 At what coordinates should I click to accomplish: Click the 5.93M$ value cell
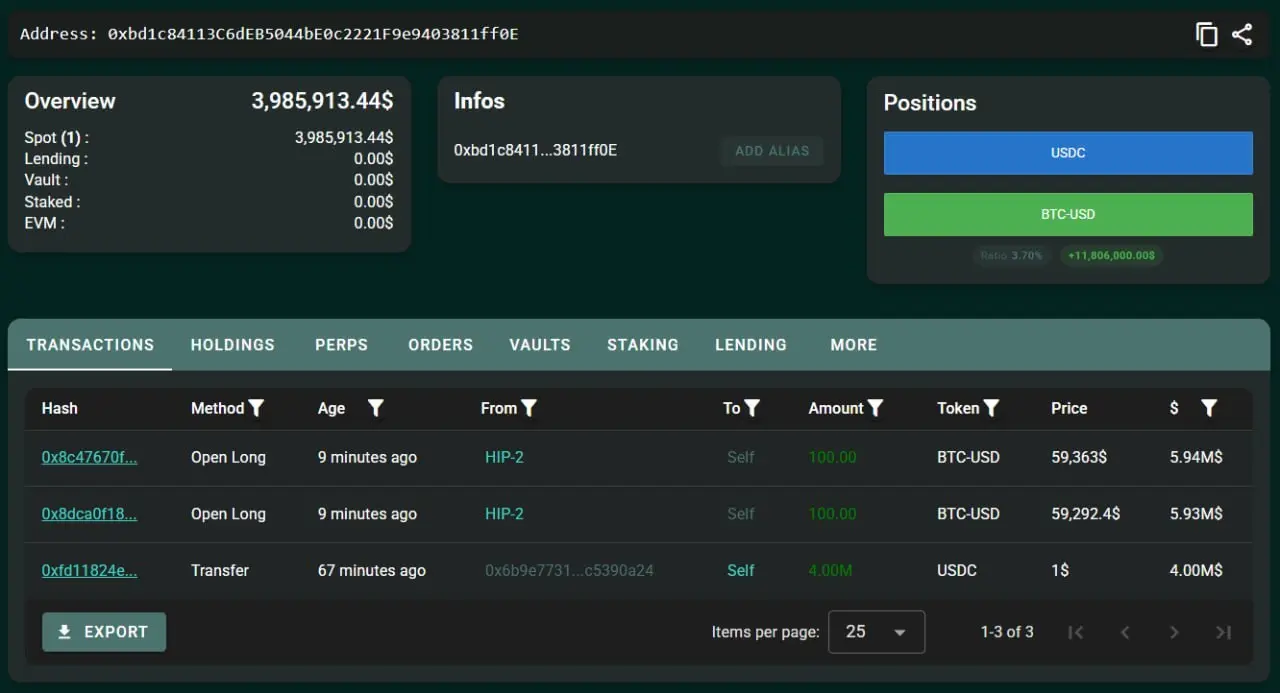(1196, 514)
